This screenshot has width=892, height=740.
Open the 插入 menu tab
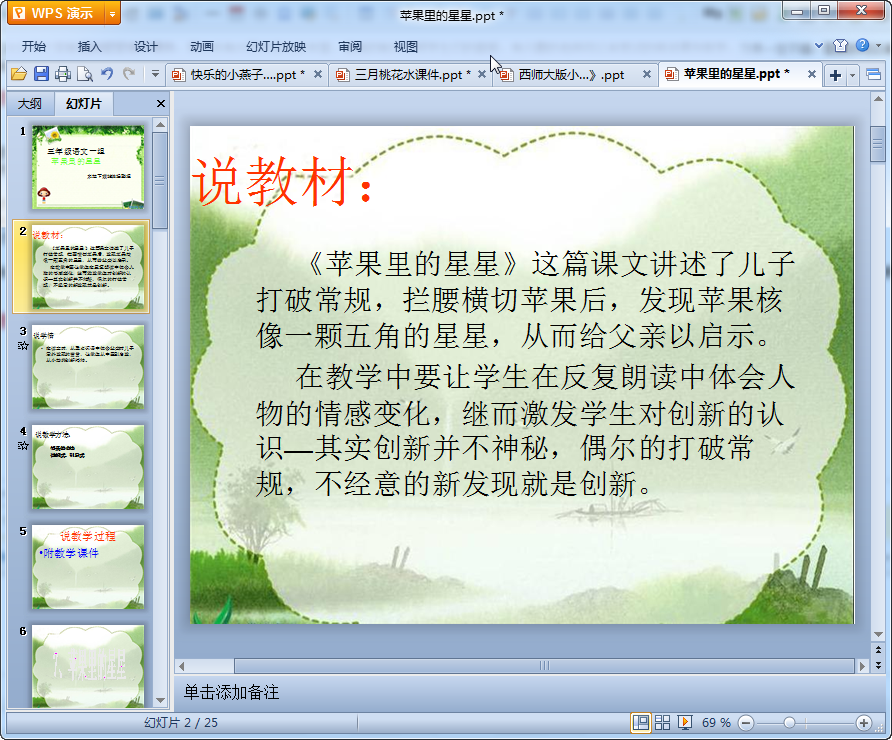[89, 47]
